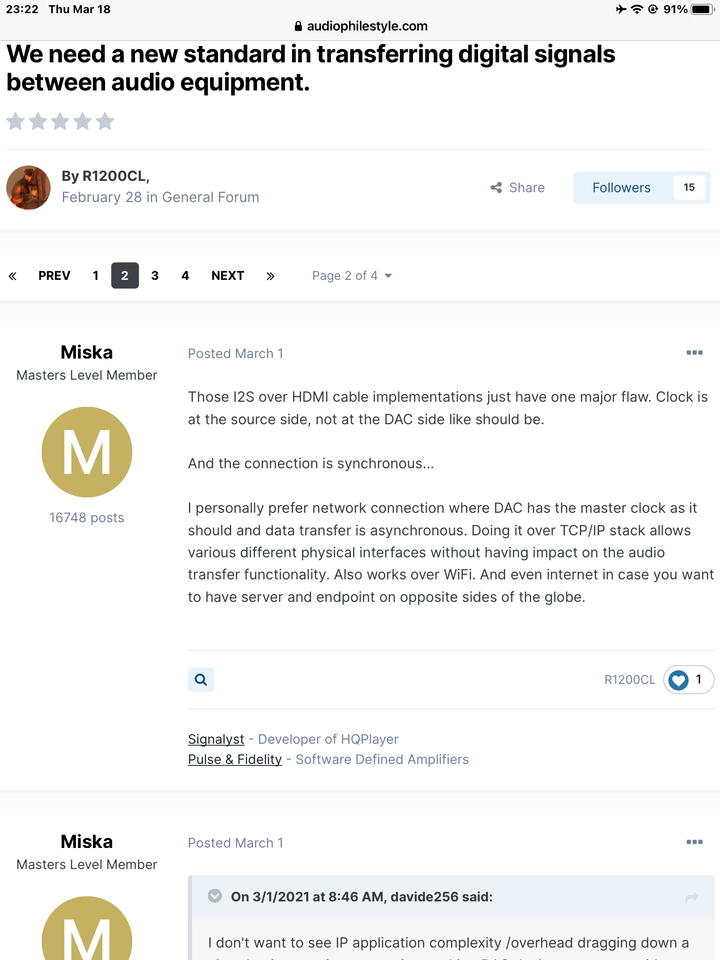This screenshot has height=960, width=720.
Task: Click the NEXT pagination button
Action: click(x=228, y=276)
